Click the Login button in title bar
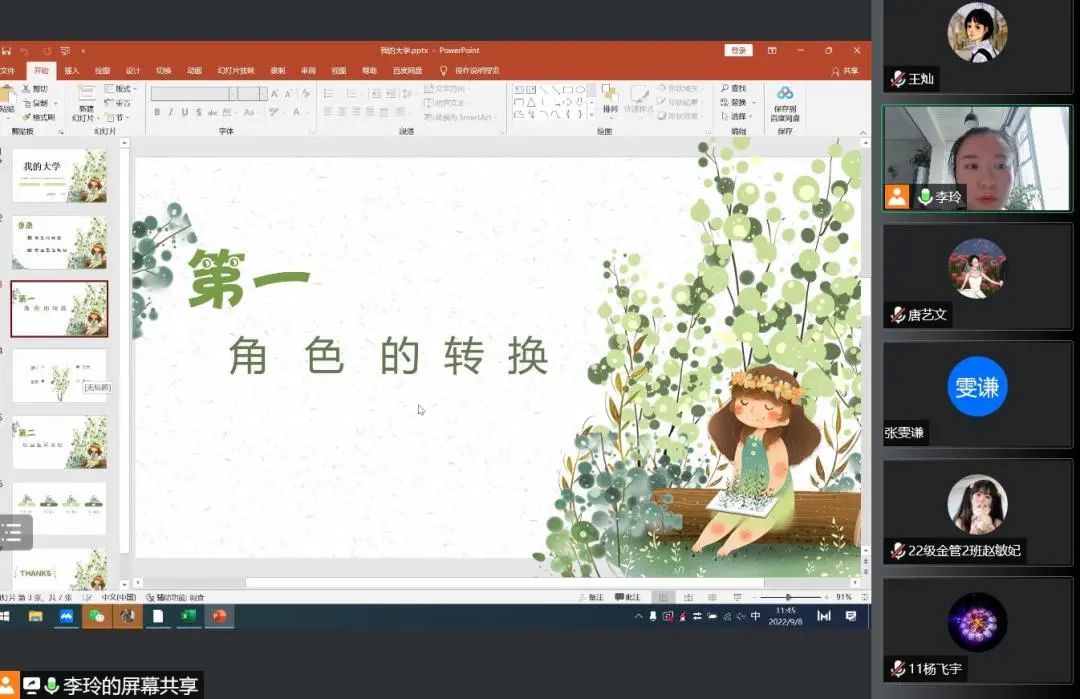The height and width of the screenshot is (699, 1080). point(738,51)
